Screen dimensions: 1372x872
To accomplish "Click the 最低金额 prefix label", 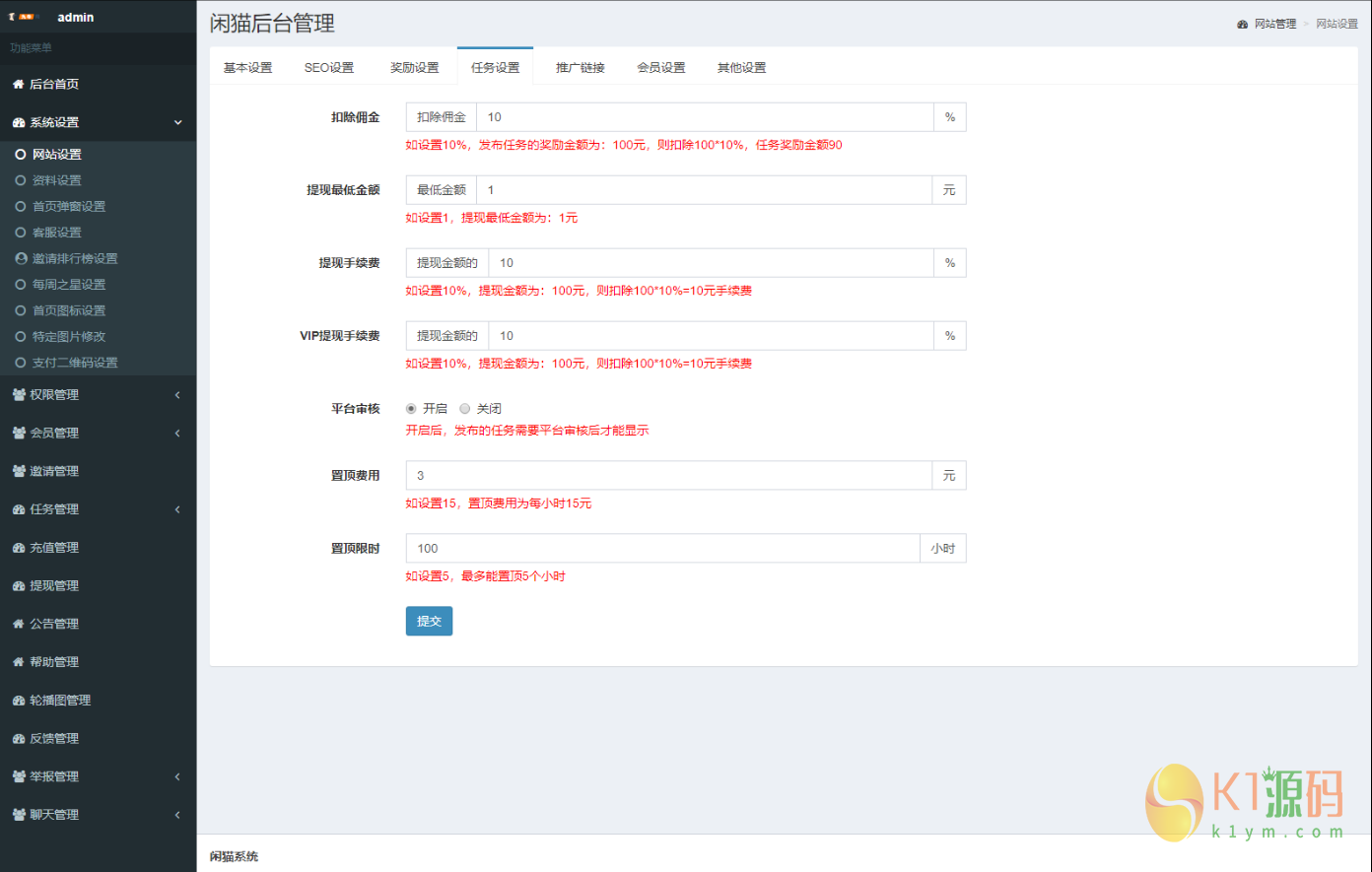I will [442, 190].
